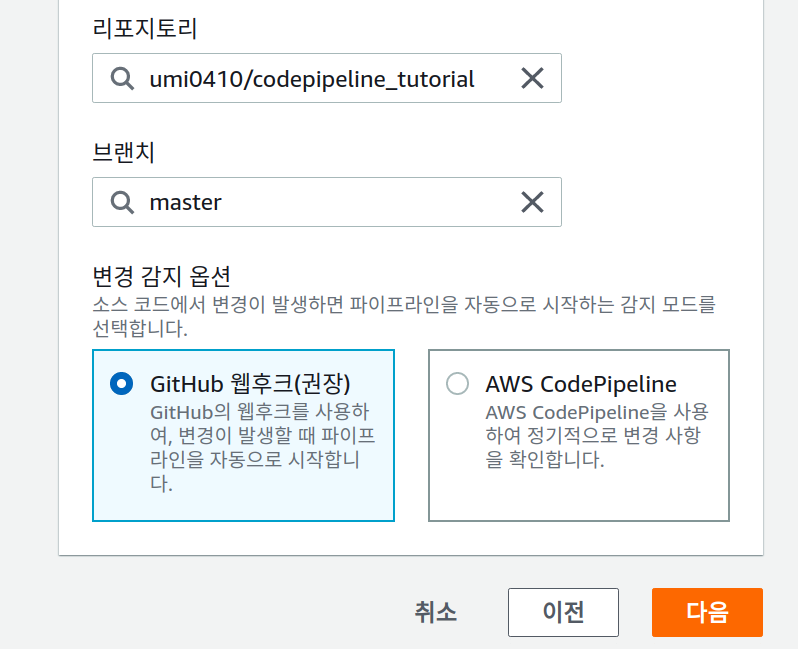The height and width of the screenshot is (649, 798).
Task: Click the search icon in the branch field
Action: [122, 203]
